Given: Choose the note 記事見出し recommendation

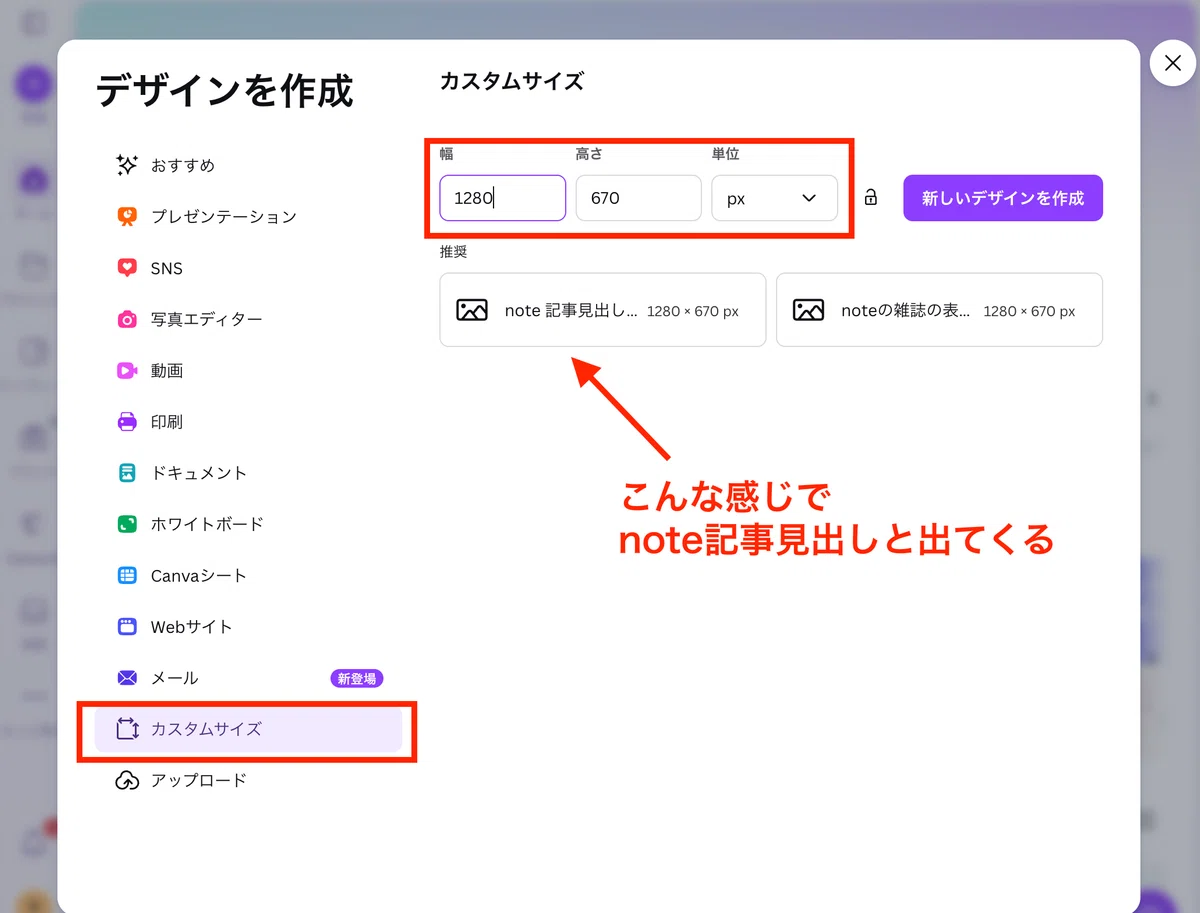Looking at the screenshot, I should click(603, 310).
